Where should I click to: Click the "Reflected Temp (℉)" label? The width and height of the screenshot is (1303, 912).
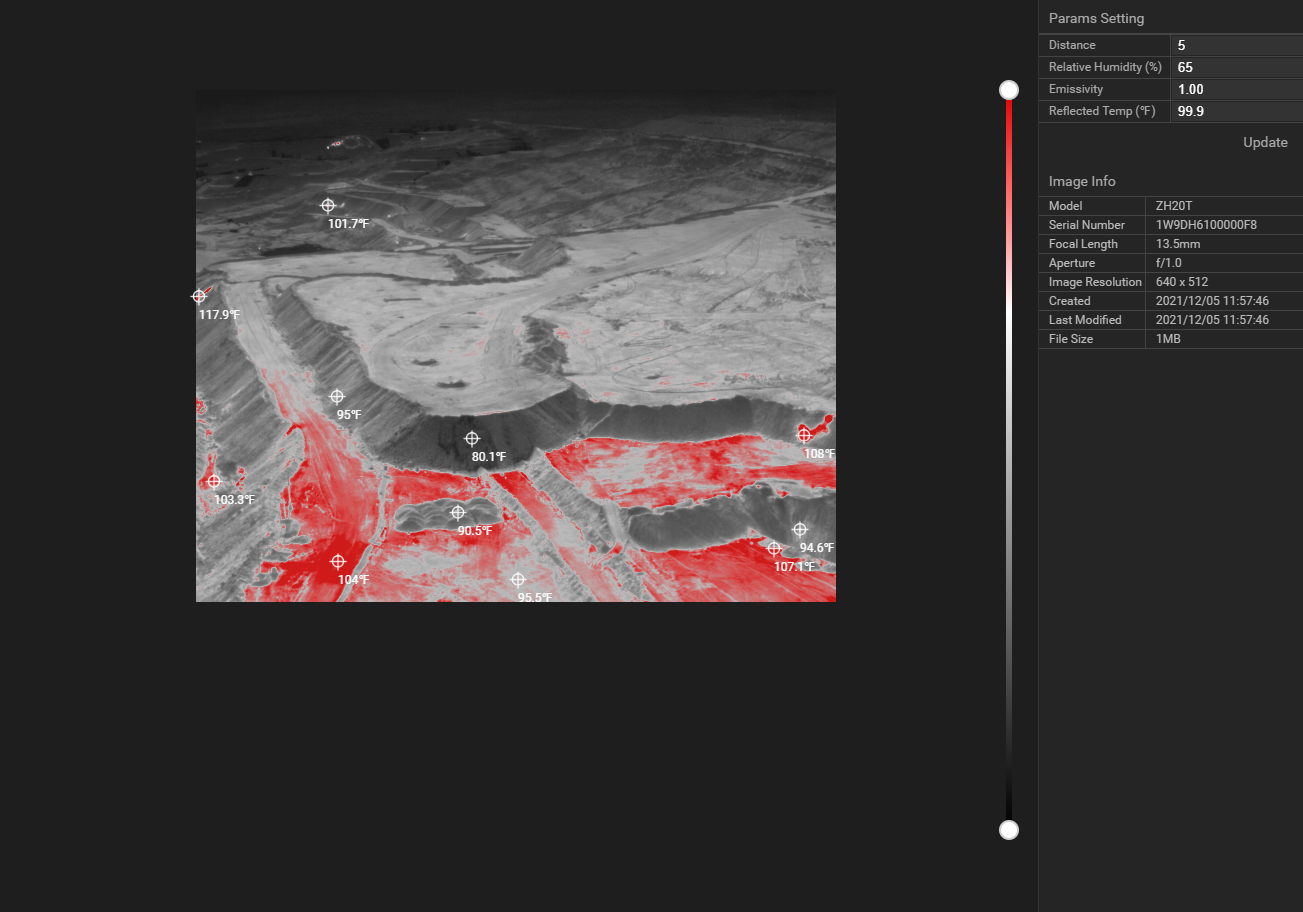click(1102, 111)
